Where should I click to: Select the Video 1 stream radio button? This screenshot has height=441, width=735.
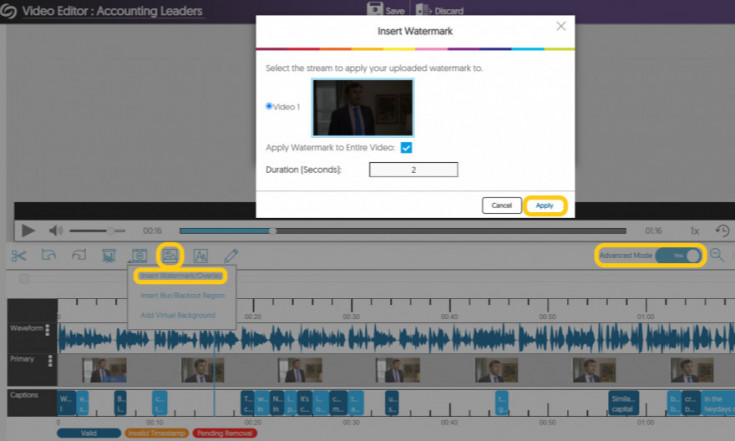269,106
